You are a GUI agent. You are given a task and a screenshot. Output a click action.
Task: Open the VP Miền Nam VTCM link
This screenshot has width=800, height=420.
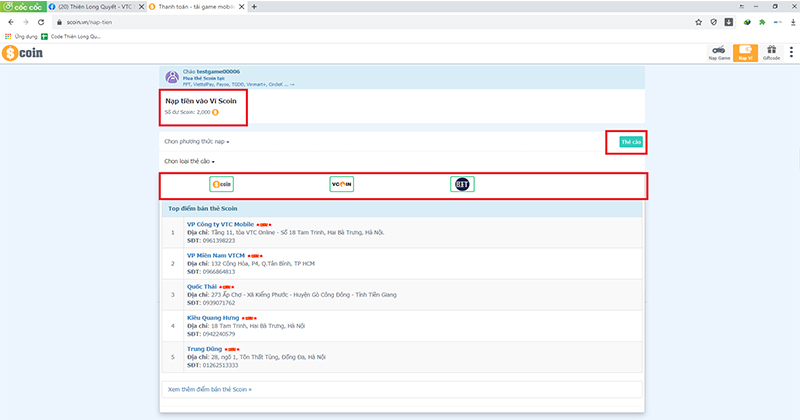216,255
